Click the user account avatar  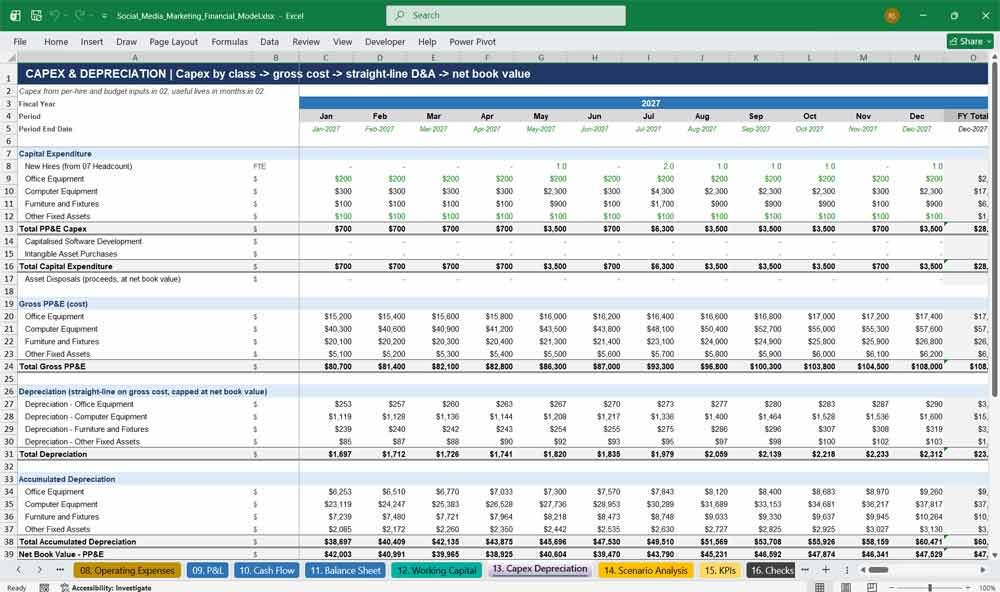[x=892, y=15]
